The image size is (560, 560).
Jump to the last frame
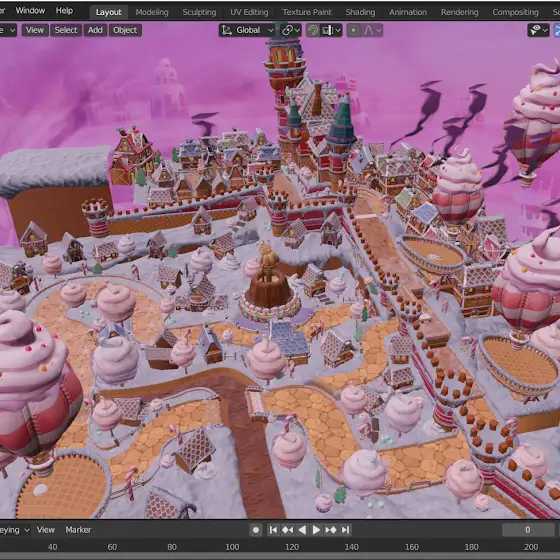tap(345, 530)
